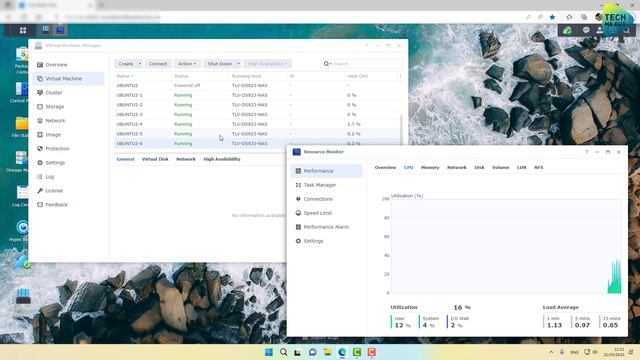Open Performance Alarm in Resource Monitor
The height and width of the screenshot is (360, 640).
(327, 227)
